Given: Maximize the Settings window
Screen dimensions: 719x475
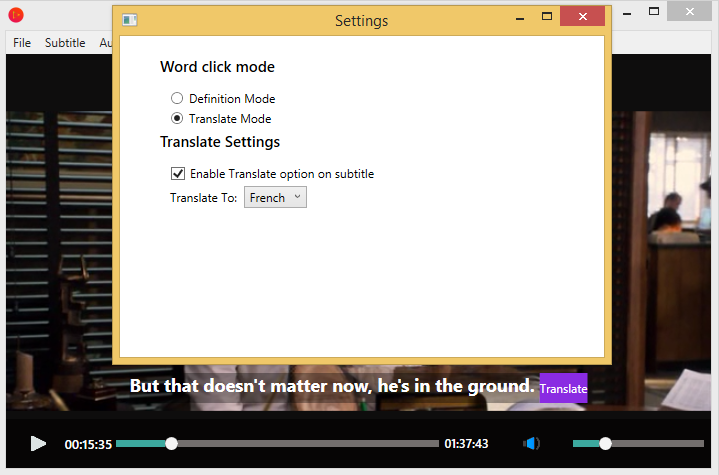Looking at the screenshot, I should click(546, 17).
